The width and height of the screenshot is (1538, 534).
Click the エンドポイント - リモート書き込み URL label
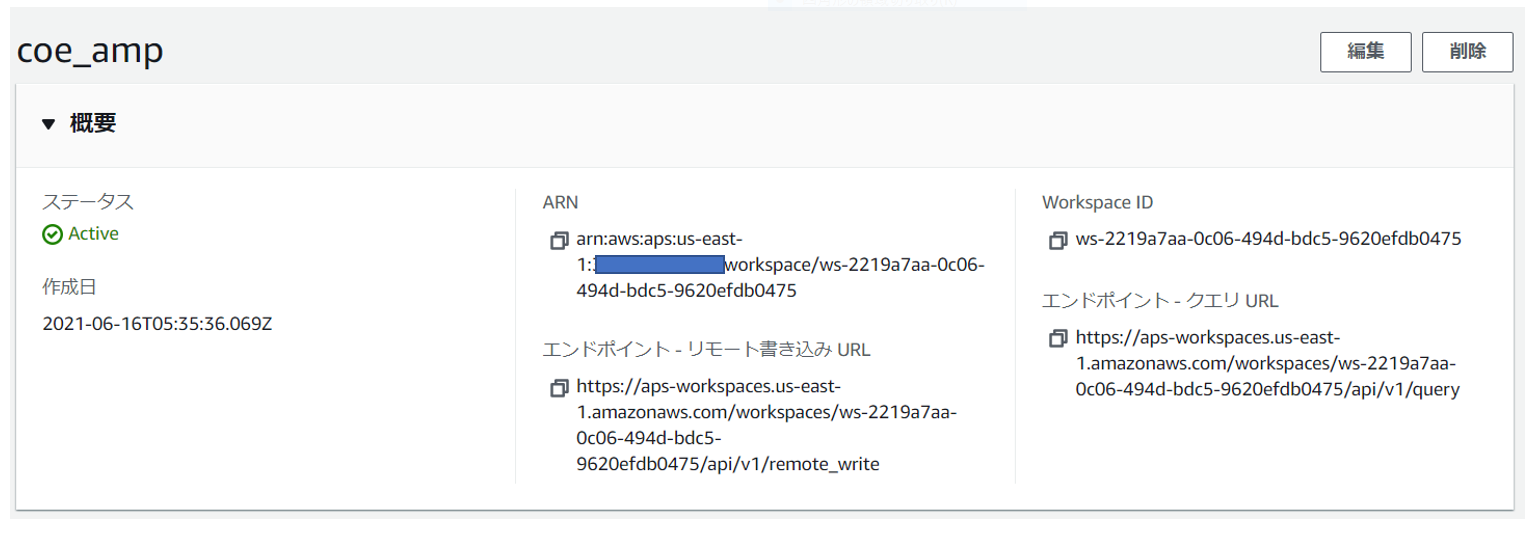coord(706,349)
